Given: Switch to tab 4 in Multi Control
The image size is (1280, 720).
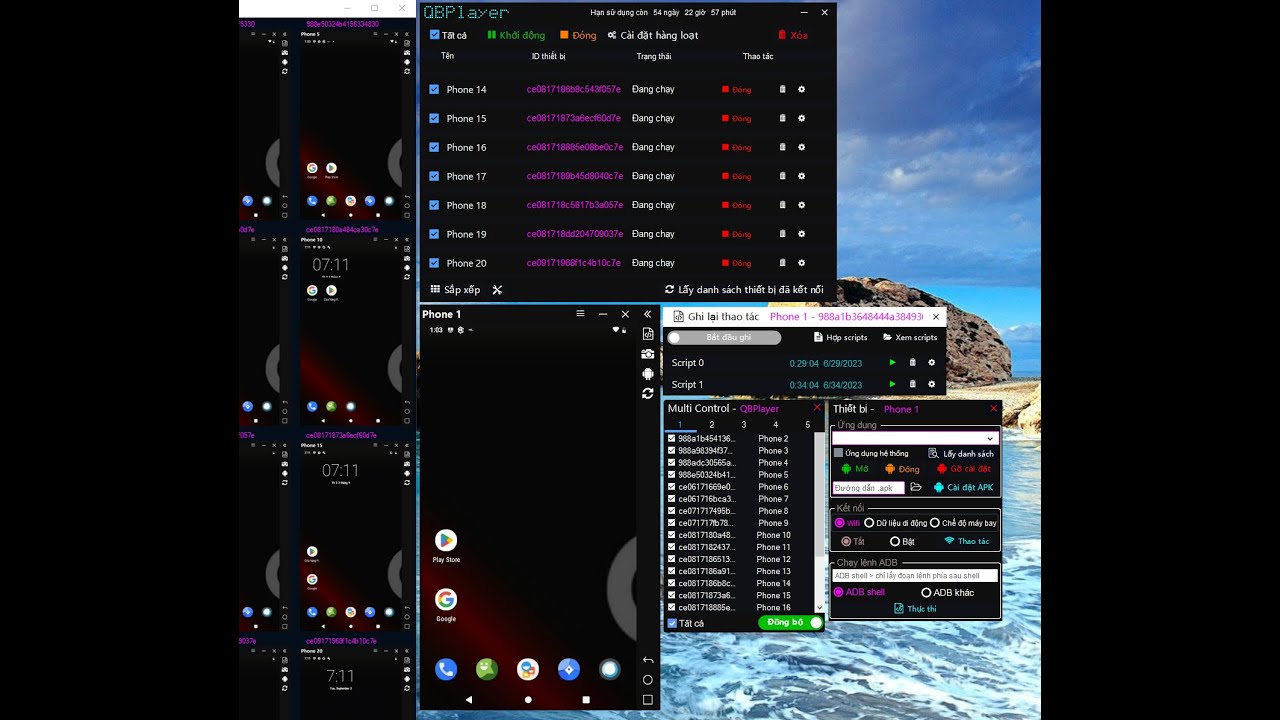Looking at the screenshot, I should click(775, 425).
